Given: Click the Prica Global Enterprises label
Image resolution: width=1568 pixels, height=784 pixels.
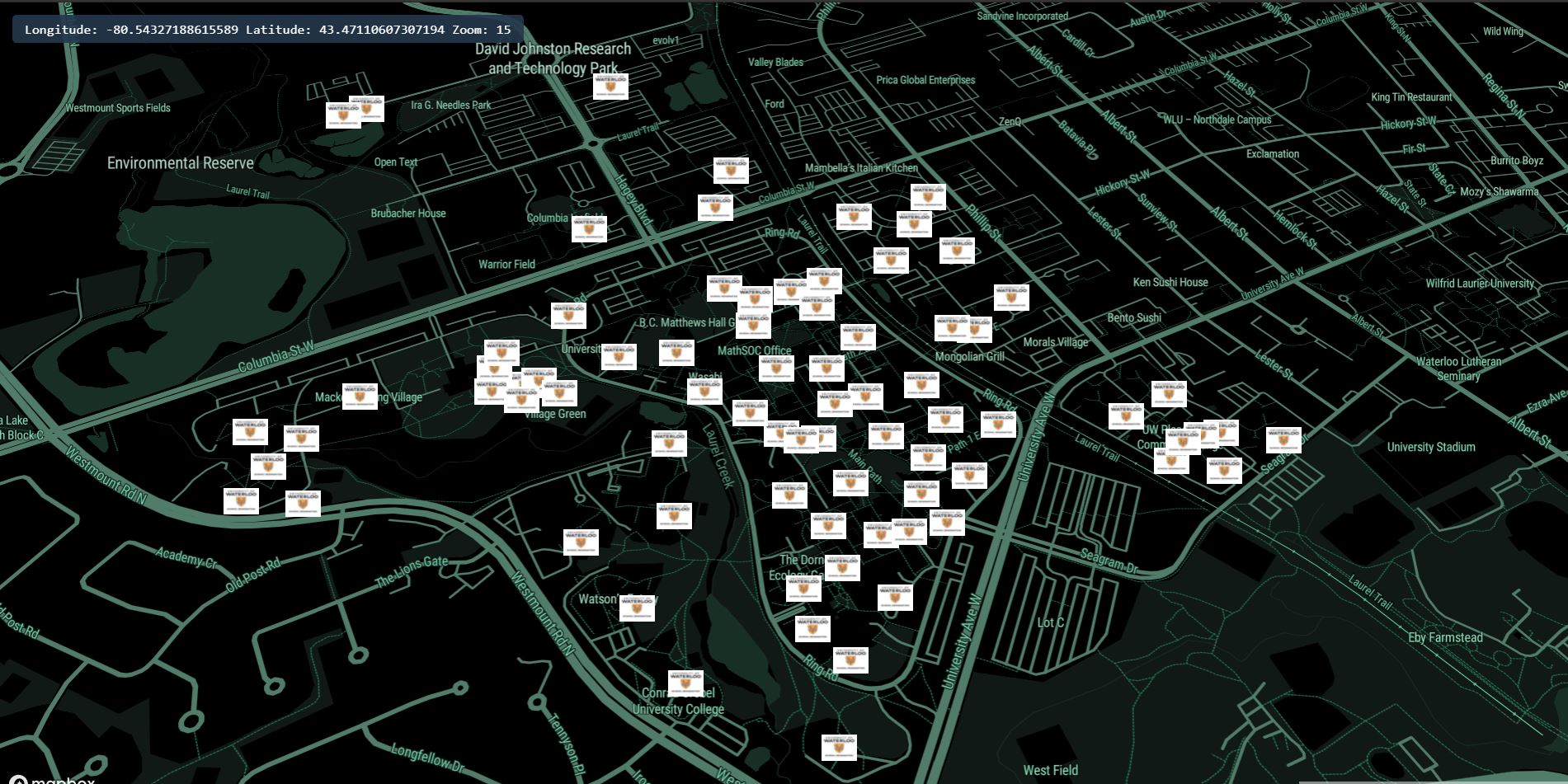Looking at the screenshot, I should 925,80.
